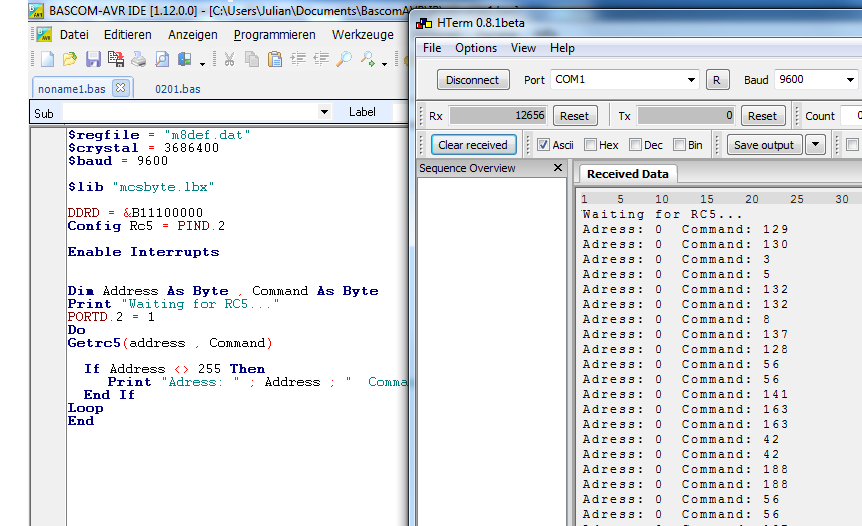Paste clipboard in BASCOM toolbar

click(x=275, y=59)
